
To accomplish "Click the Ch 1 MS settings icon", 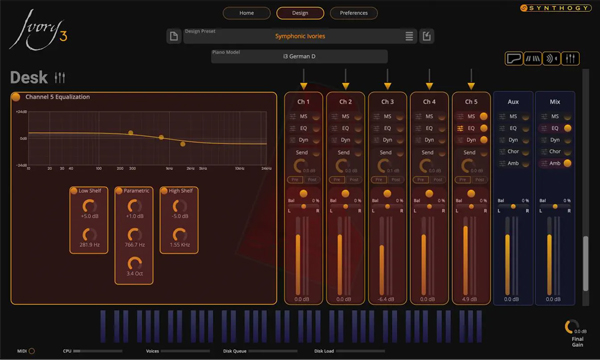I will coord(293,116).
